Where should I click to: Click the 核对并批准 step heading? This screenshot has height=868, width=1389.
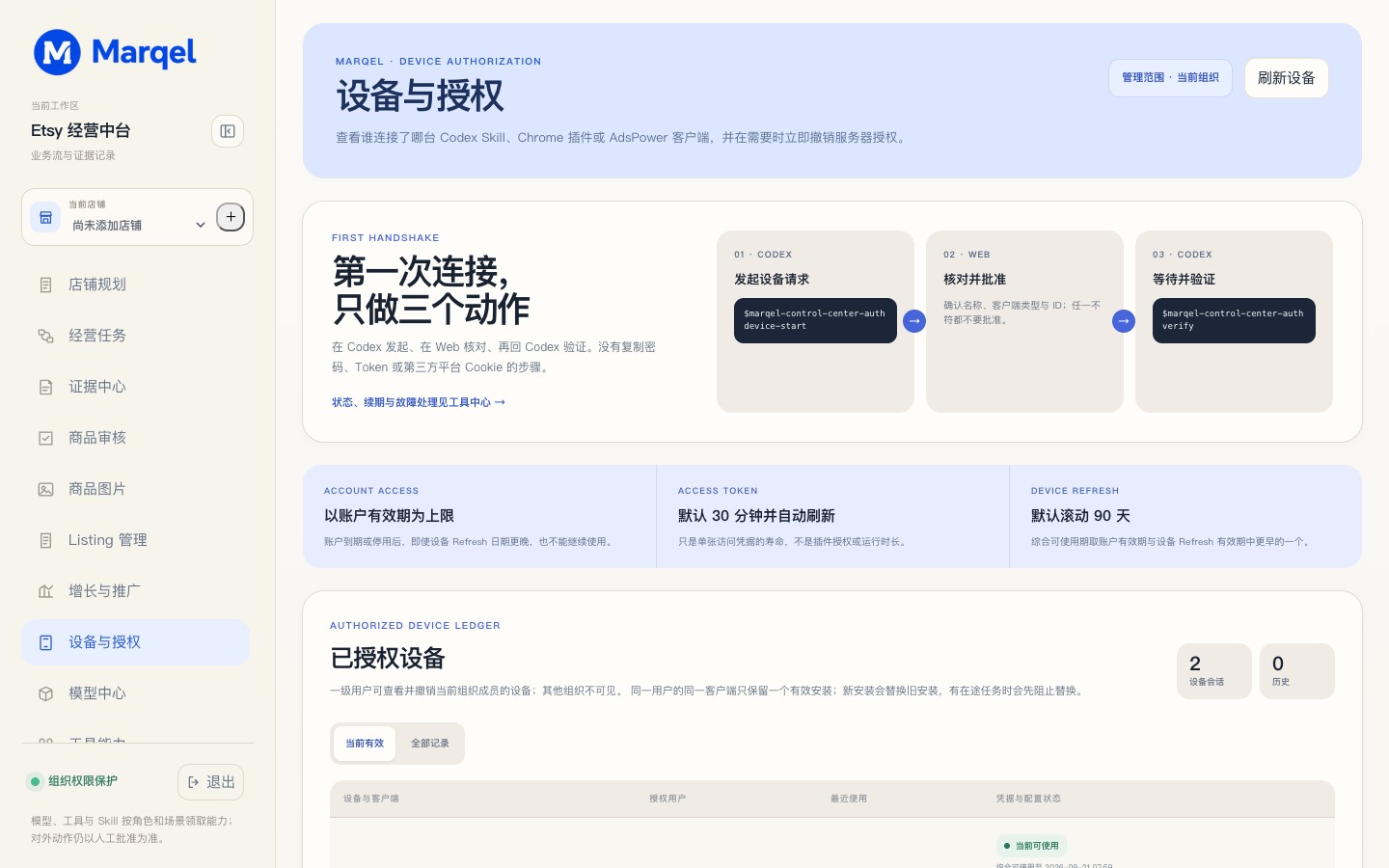[x=974, y=279]
